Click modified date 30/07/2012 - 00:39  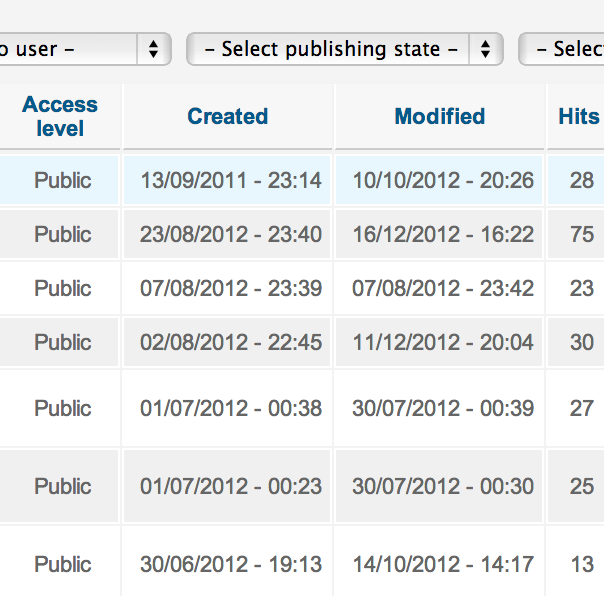[443, 408]
